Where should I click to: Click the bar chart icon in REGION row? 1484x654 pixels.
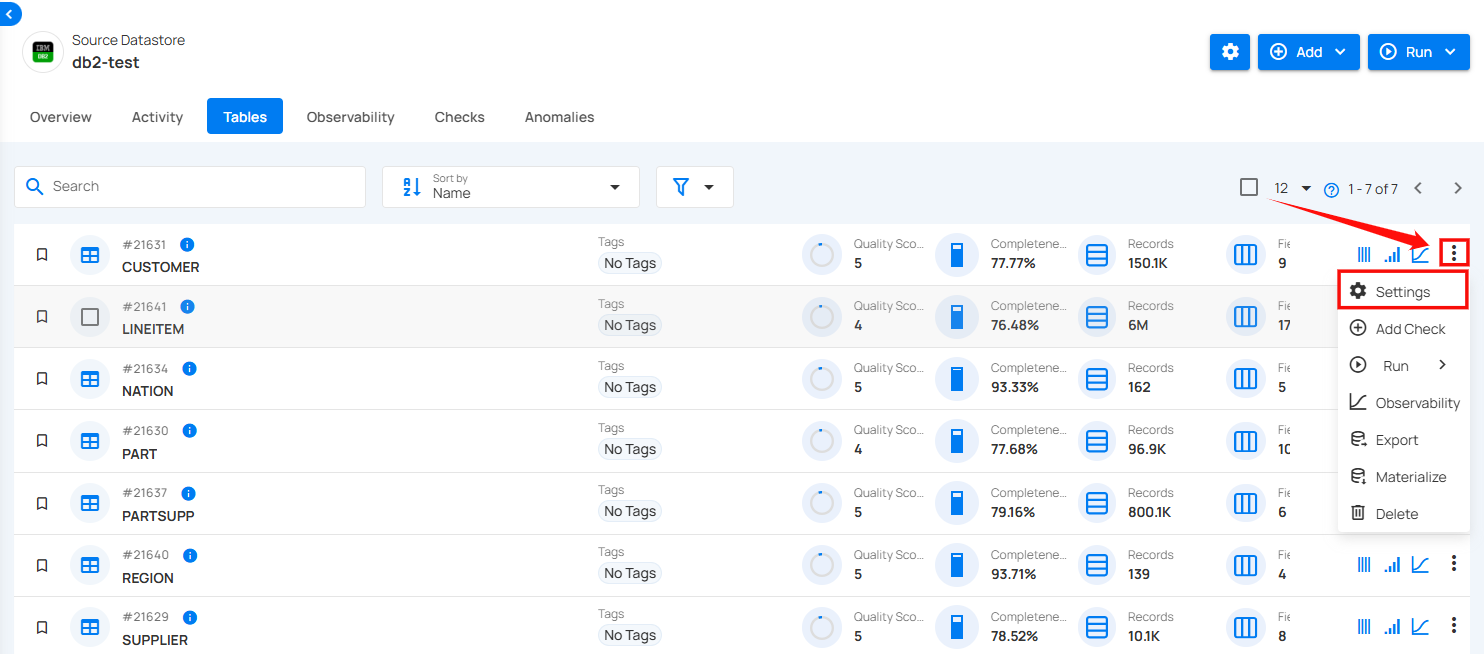1391,565
